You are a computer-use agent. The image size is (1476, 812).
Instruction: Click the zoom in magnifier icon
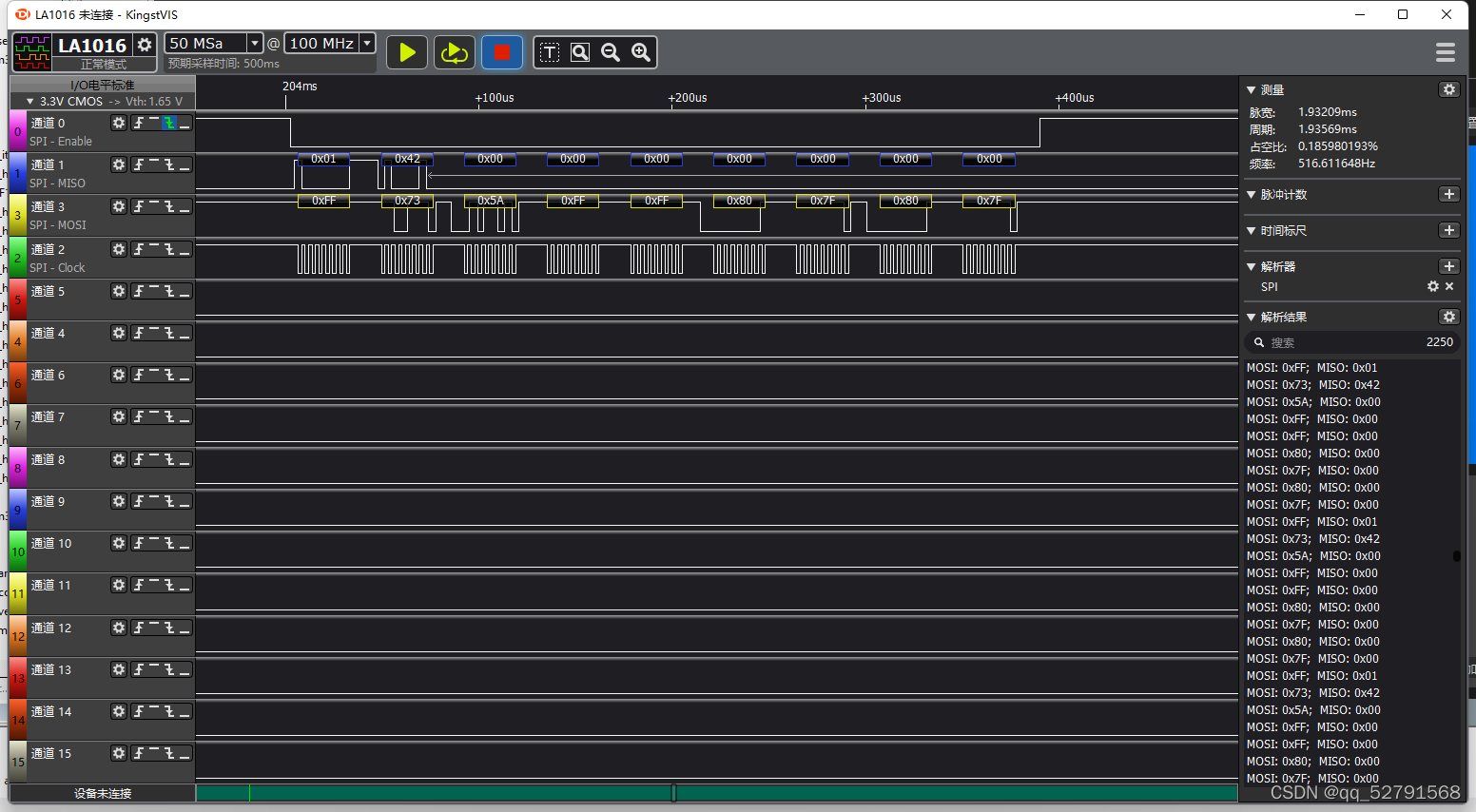coord(641,52)
